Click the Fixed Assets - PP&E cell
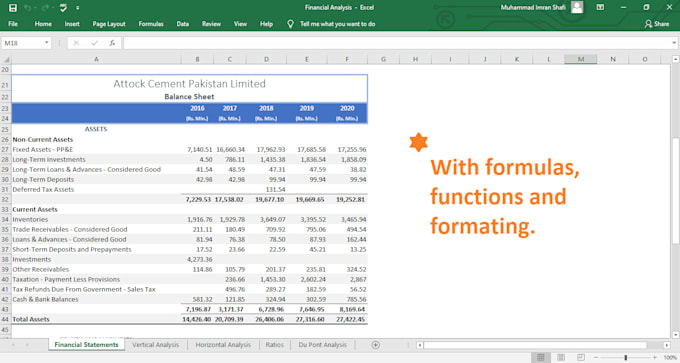The height and width of the screenshot is (363, 680). pos(96,149)
